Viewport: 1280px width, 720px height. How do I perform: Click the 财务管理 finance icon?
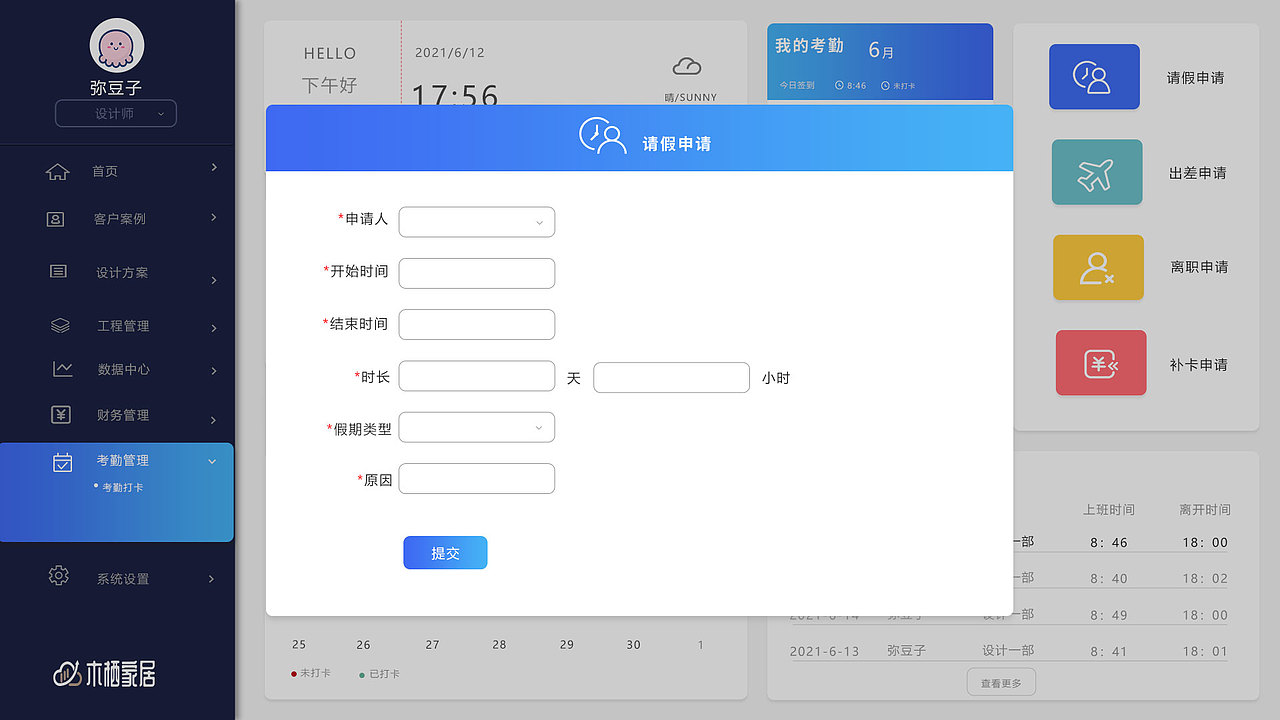[x=59, y=414]
